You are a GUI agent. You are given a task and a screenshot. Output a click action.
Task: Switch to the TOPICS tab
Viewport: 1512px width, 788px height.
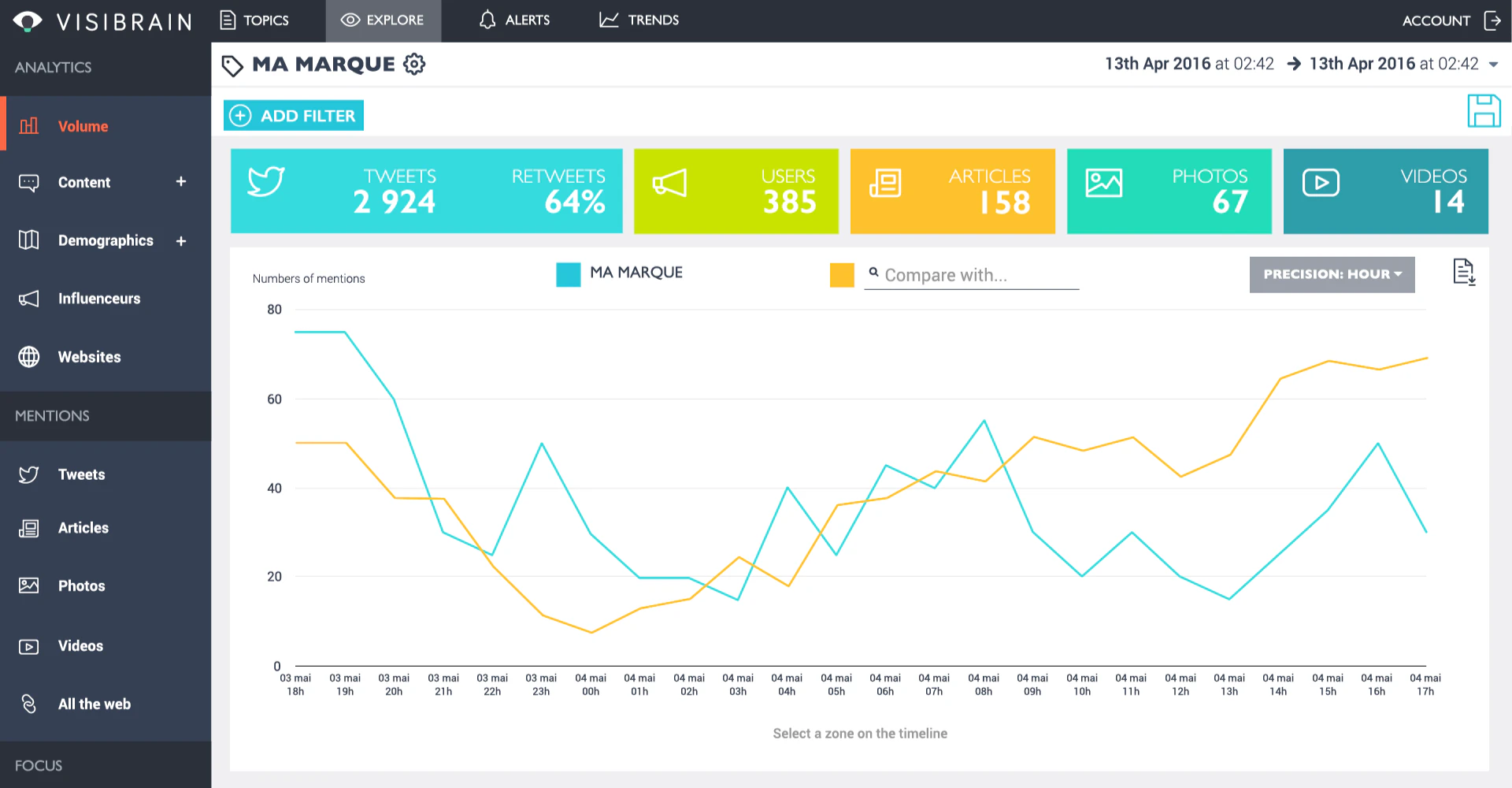[x=254, y=20]
